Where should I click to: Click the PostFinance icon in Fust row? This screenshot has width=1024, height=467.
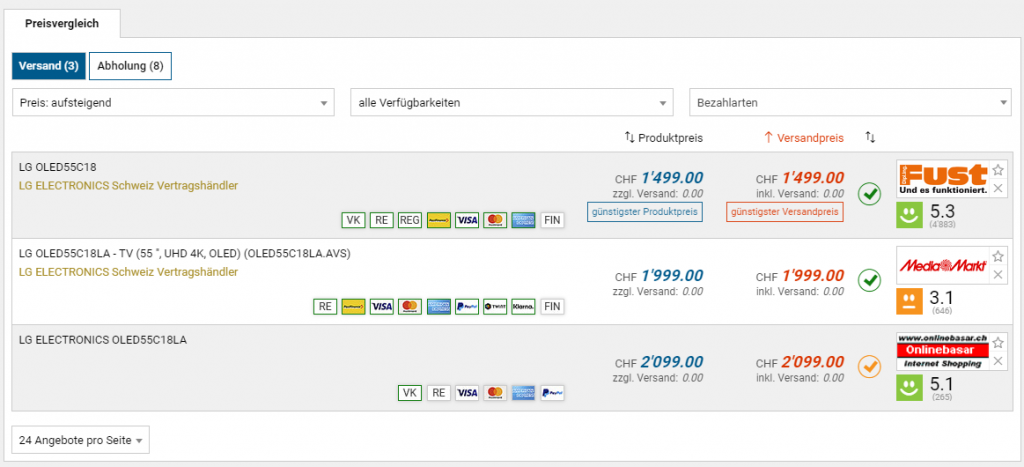point(438,220)
